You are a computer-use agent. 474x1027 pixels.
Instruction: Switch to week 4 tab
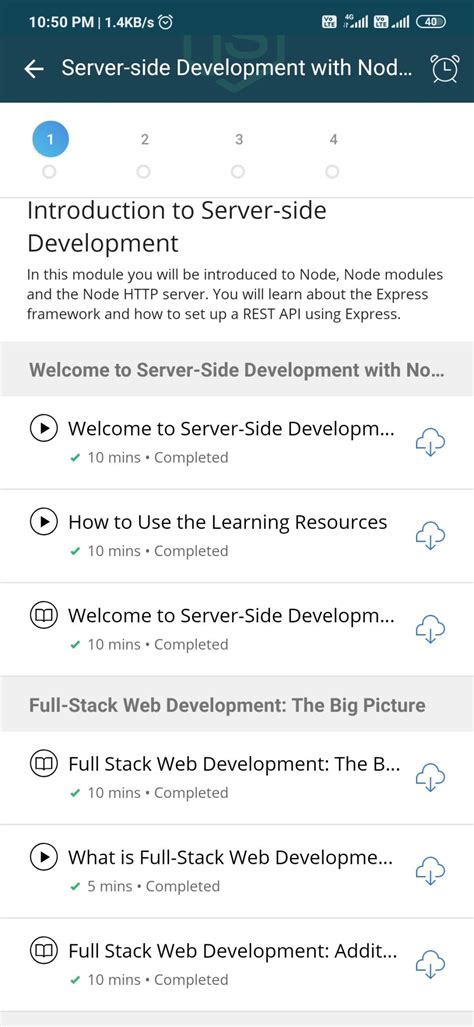coord(333,140)
